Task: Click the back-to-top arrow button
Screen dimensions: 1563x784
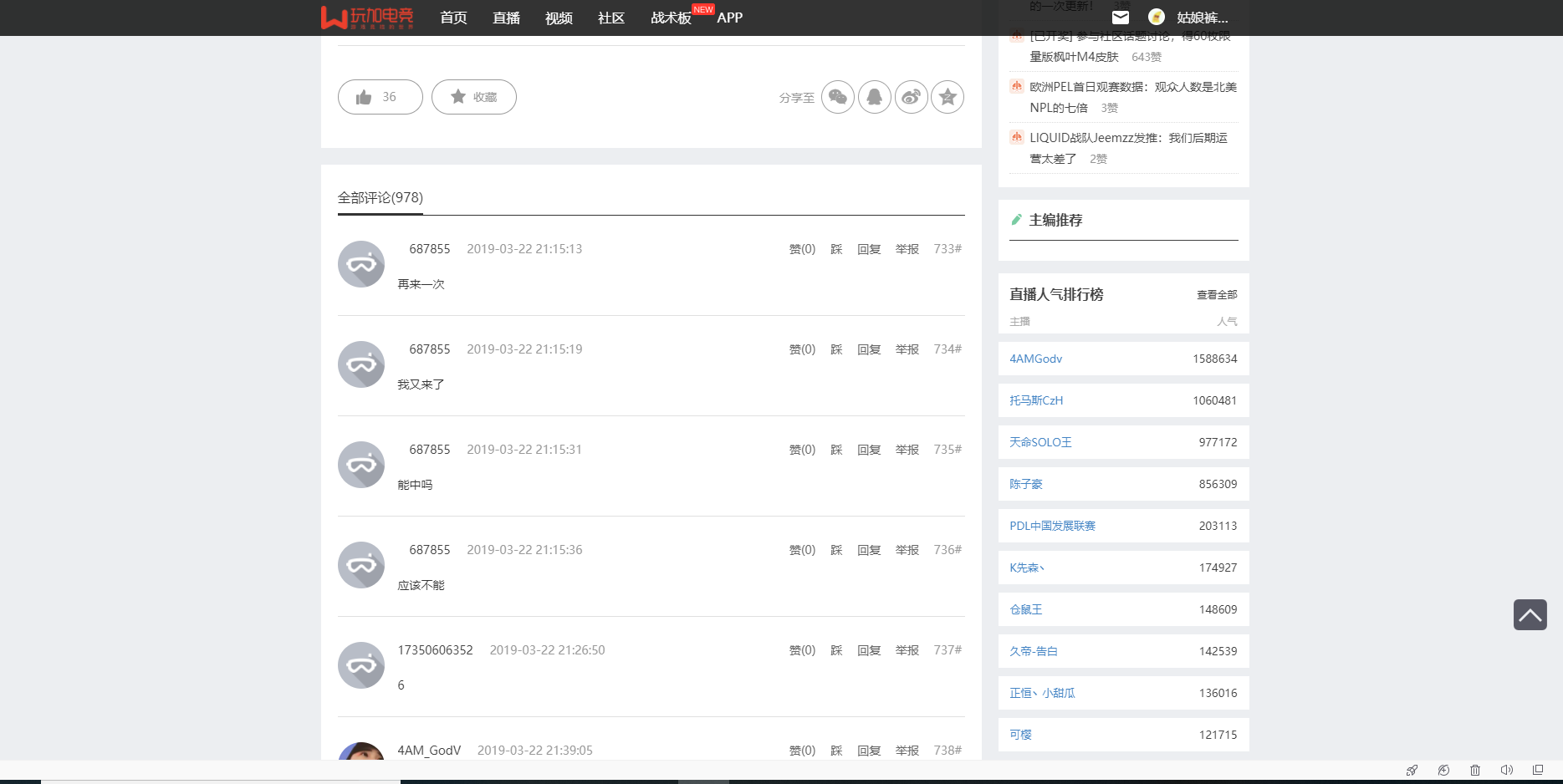Action: pyautogui.click(x=1530, y=615)
